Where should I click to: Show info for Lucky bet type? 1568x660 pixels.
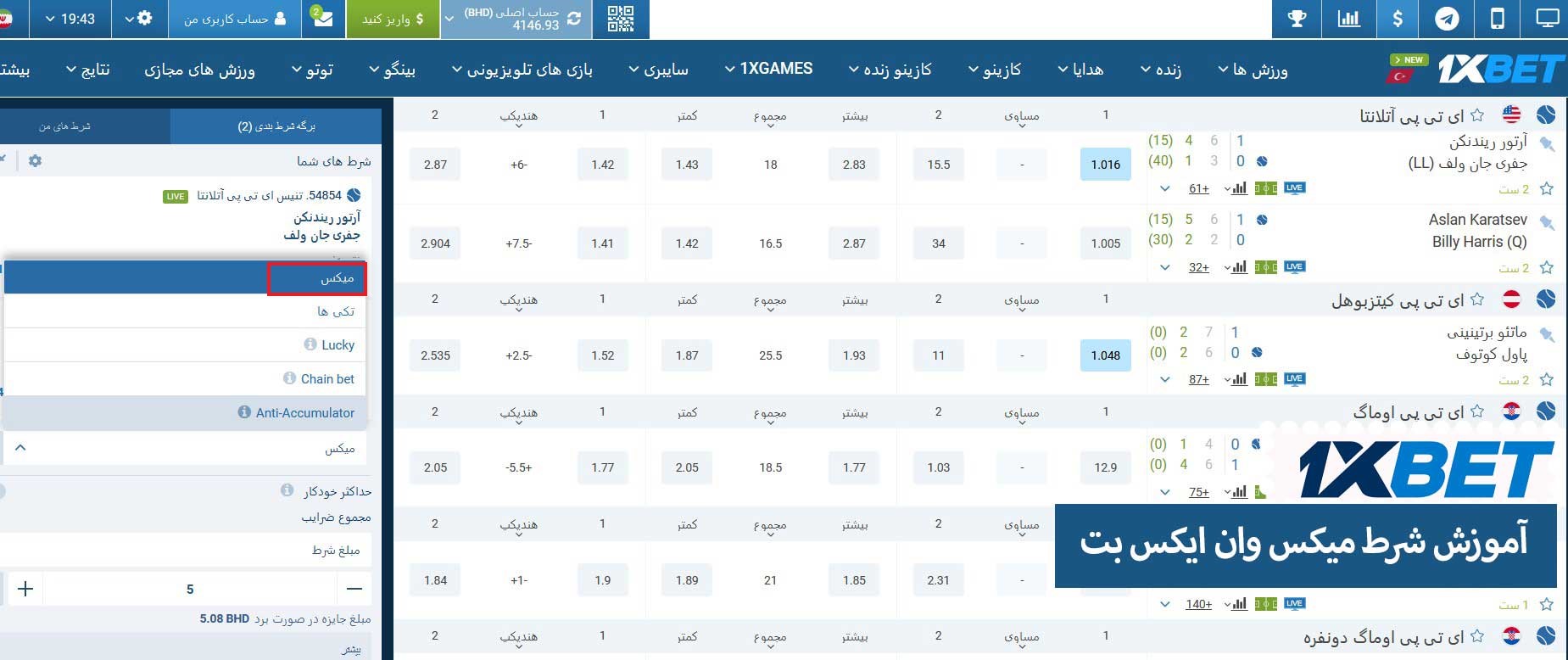310,344
